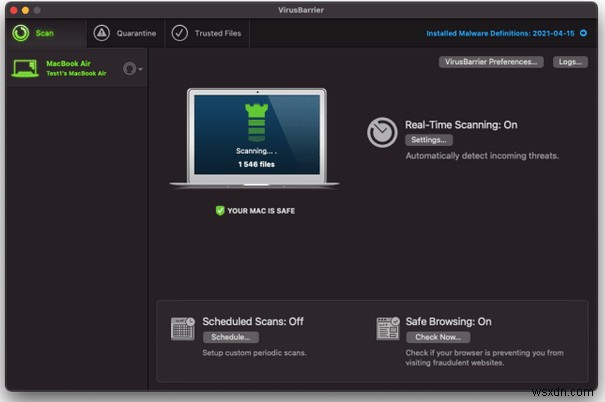Click the MacBook Air device icon in sidebar
This screenshot has width=605, height=402.
pyautogui.click(x=25, y=68)
